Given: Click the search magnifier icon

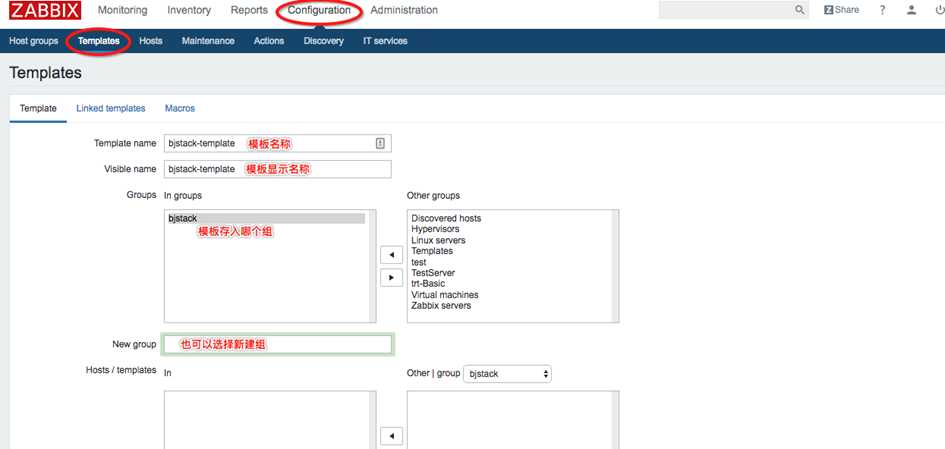Looking at the screenshot, I should coord(800,10).
